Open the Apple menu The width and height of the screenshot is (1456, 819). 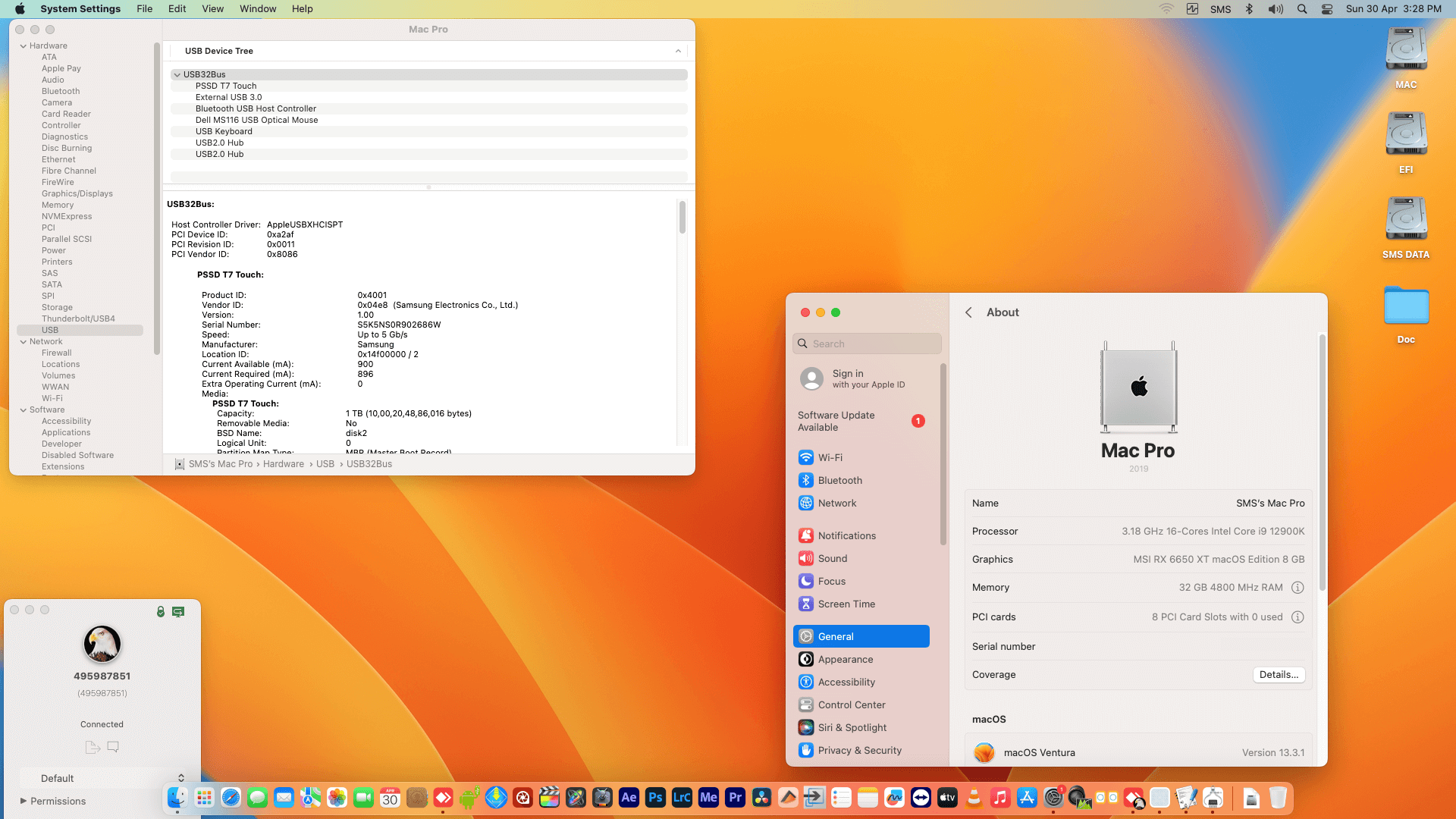coord(20,9)
